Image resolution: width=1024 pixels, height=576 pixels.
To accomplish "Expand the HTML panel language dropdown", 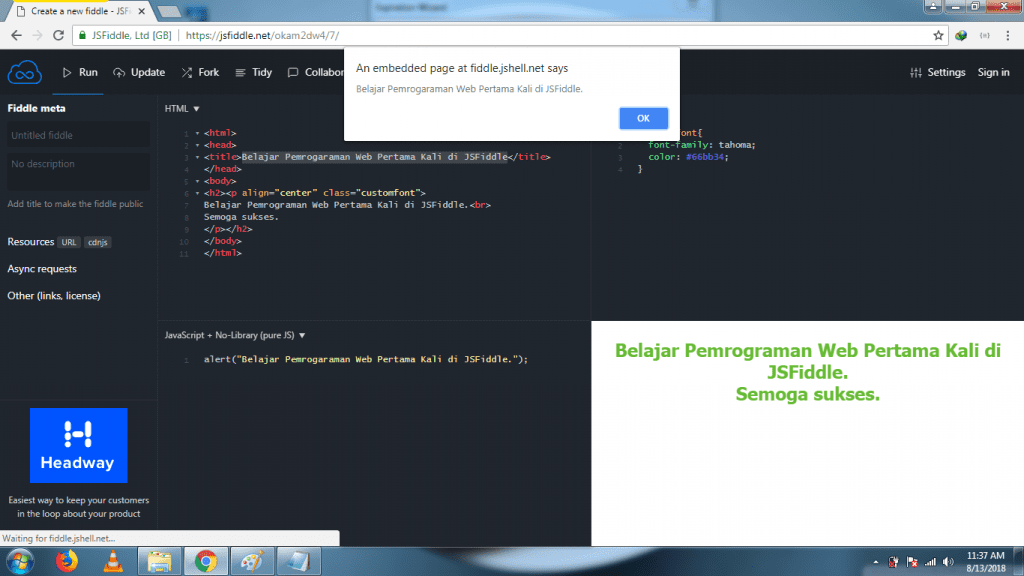I will [x=183, y=108].
